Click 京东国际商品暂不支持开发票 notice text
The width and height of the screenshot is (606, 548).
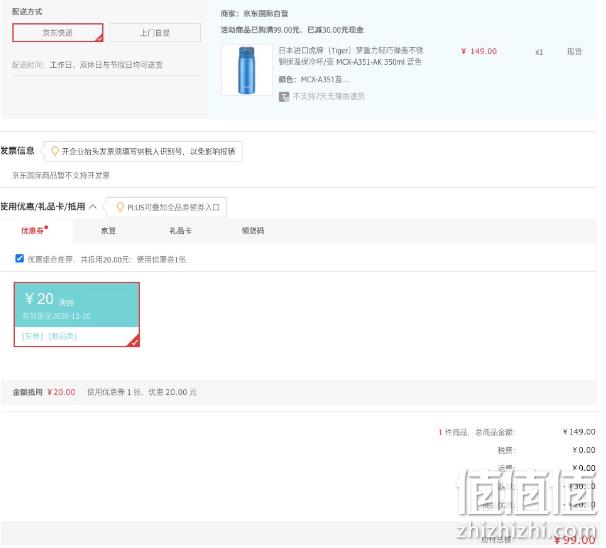pyautogui.click(x=61, y=175)
